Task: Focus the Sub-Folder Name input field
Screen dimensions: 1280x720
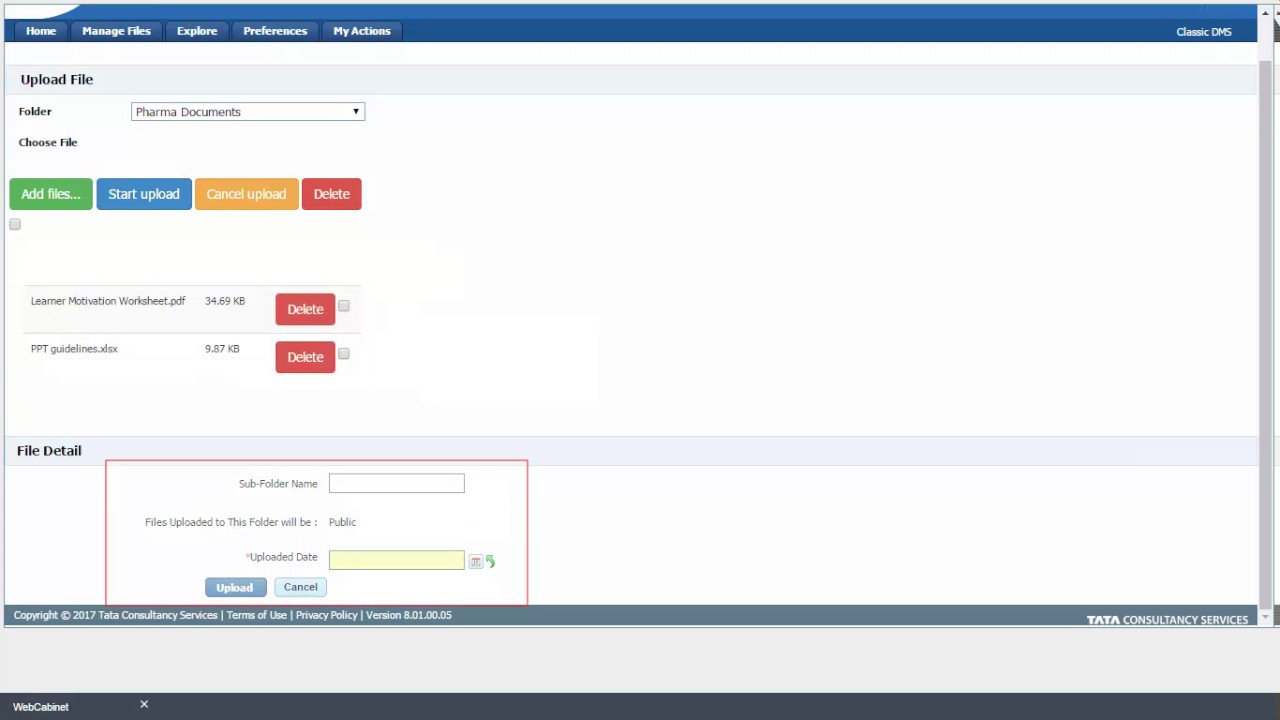Action: [397, 484]
